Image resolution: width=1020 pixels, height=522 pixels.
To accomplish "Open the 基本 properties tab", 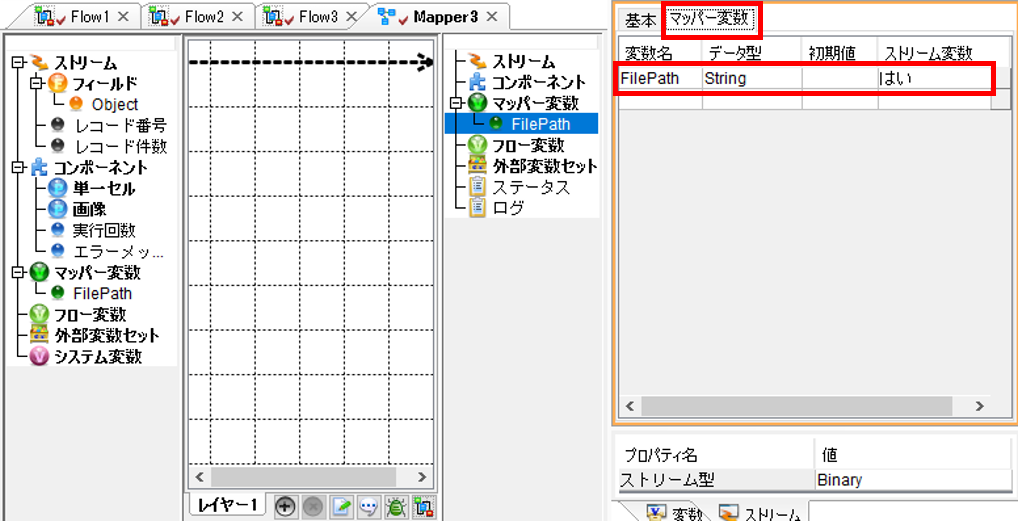I will 640,21.
